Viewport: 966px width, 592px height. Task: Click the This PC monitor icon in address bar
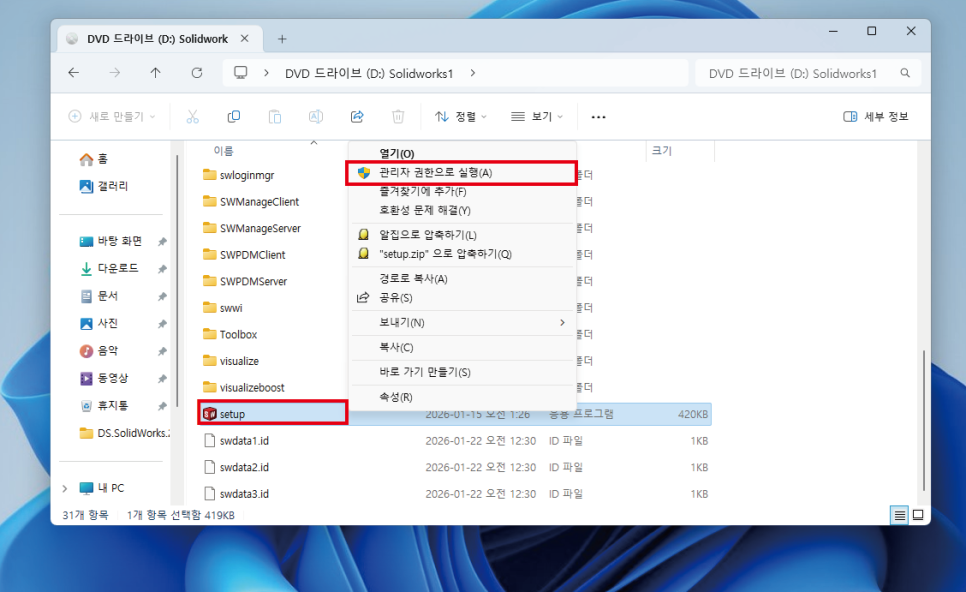click(x=241, y=73)
